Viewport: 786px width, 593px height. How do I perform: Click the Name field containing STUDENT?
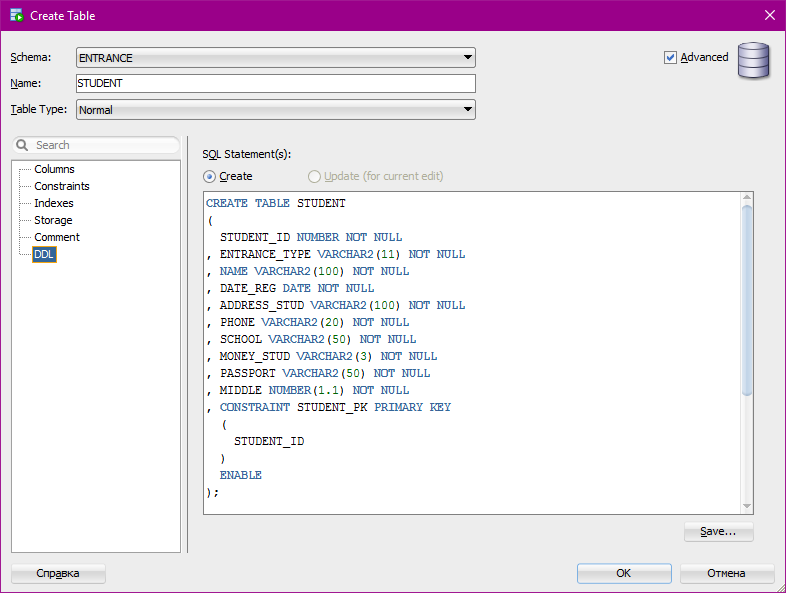pos(276,84)
